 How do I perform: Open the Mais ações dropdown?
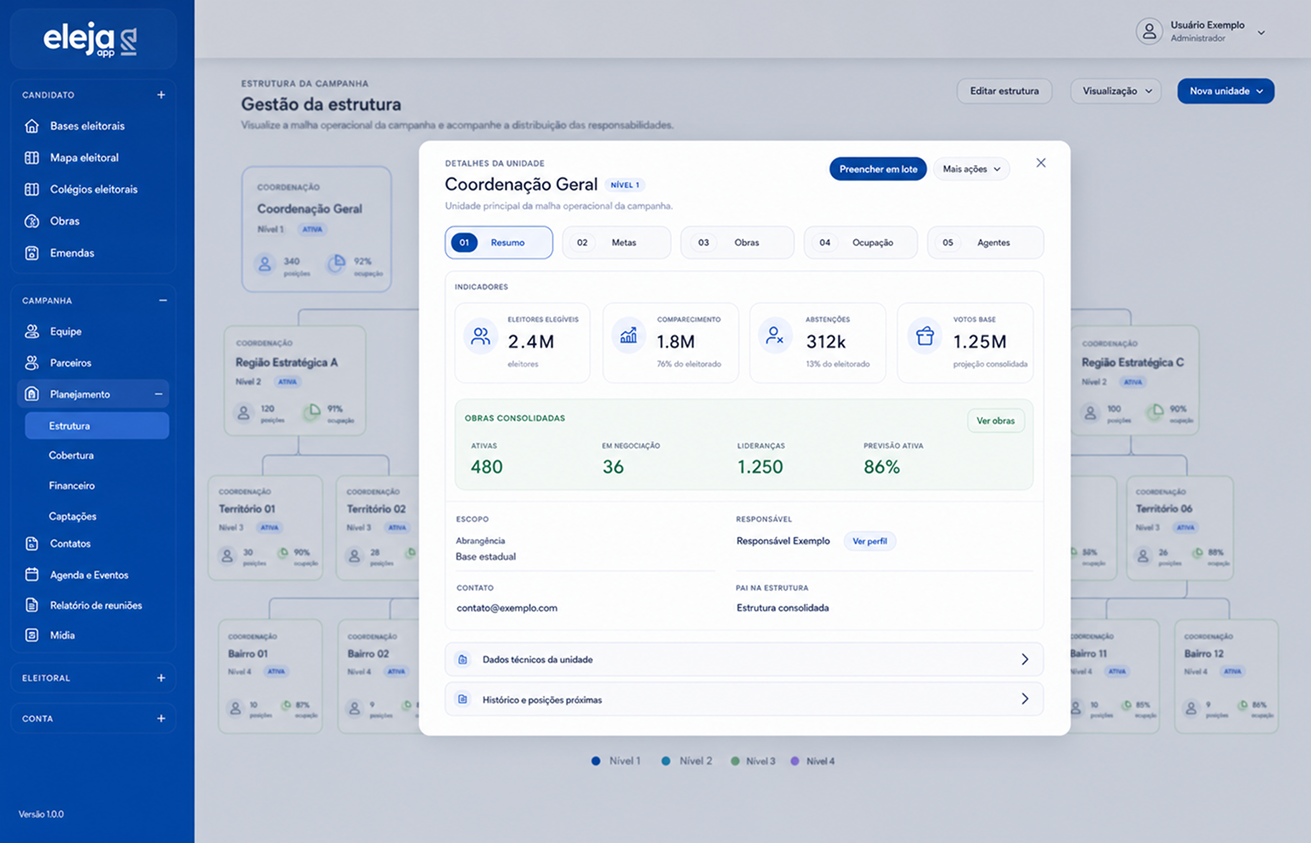pos(971,169)
